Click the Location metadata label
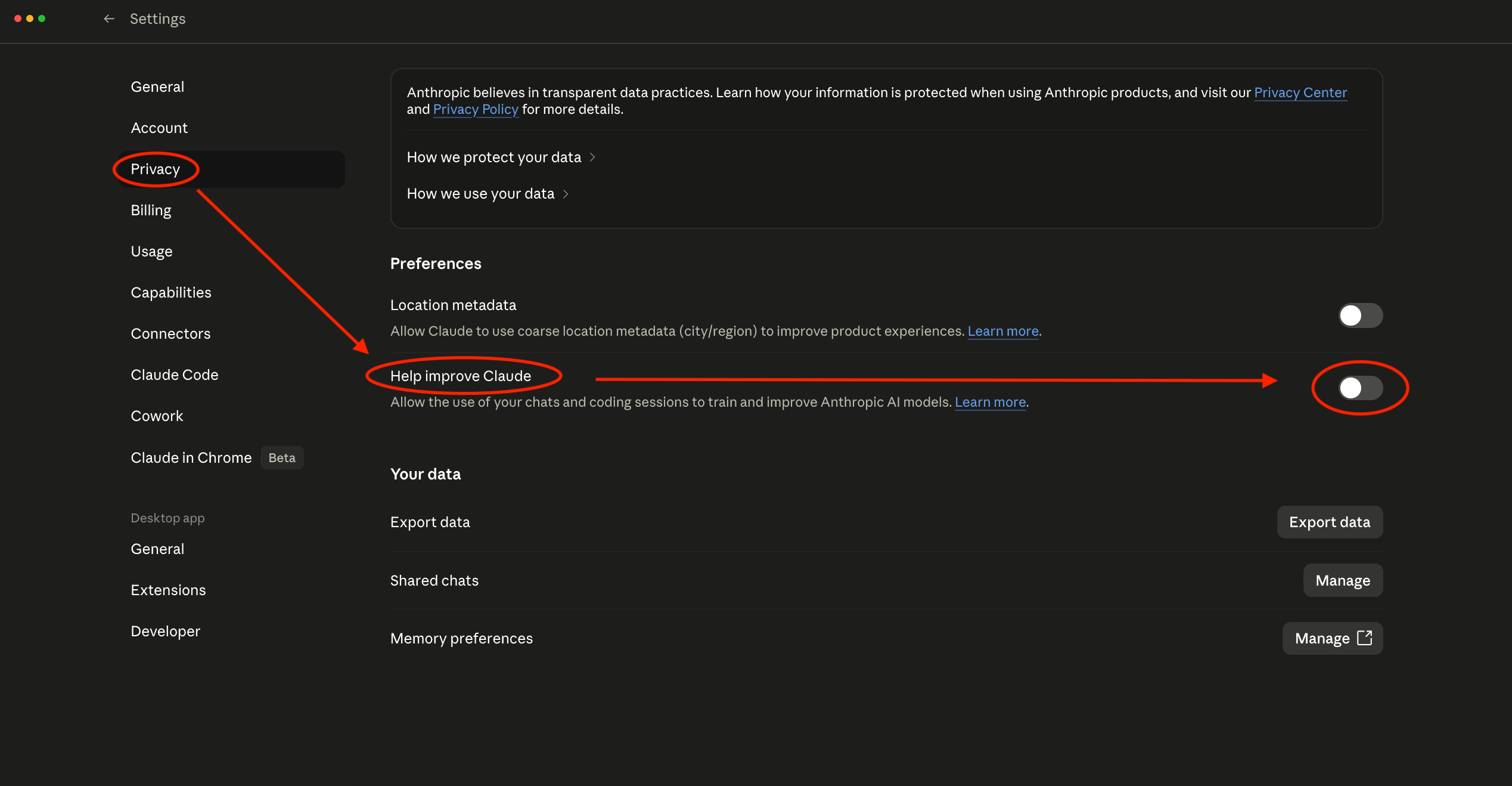1512x786 pixels. point(453,305)
